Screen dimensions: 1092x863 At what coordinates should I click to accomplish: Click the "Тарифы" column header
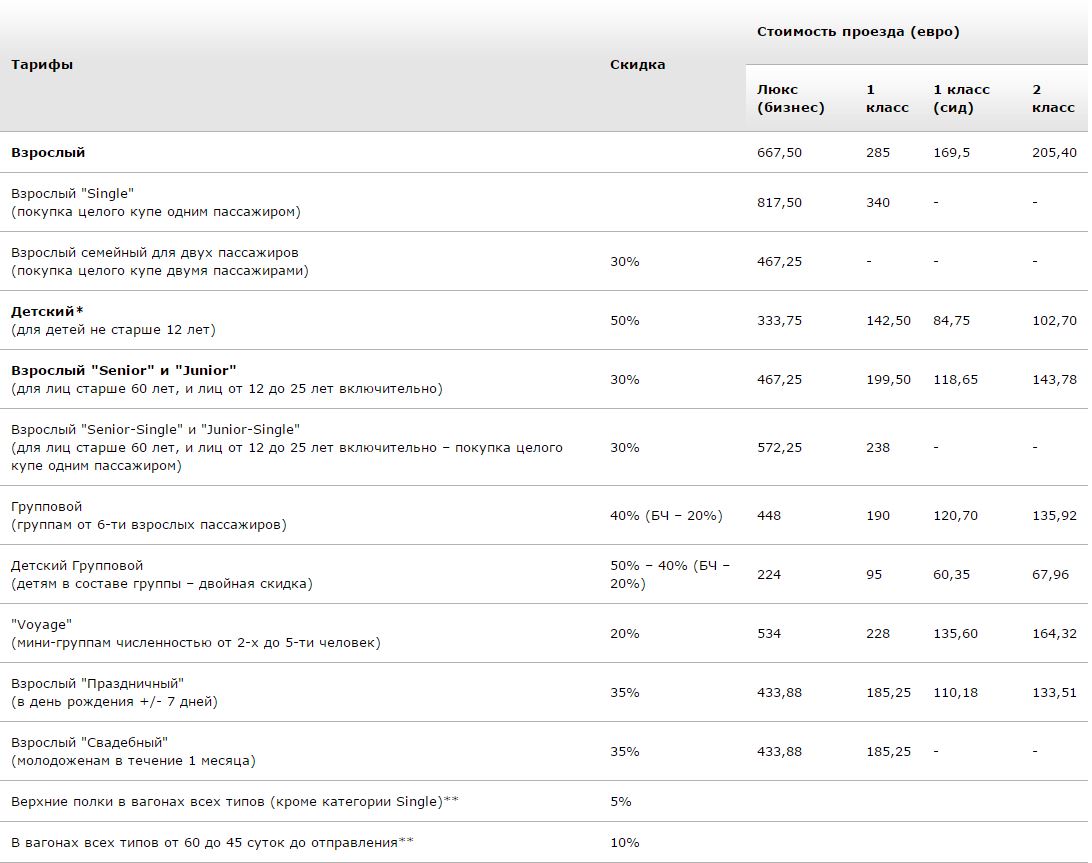pyautogui.click(x=42, y=65)
